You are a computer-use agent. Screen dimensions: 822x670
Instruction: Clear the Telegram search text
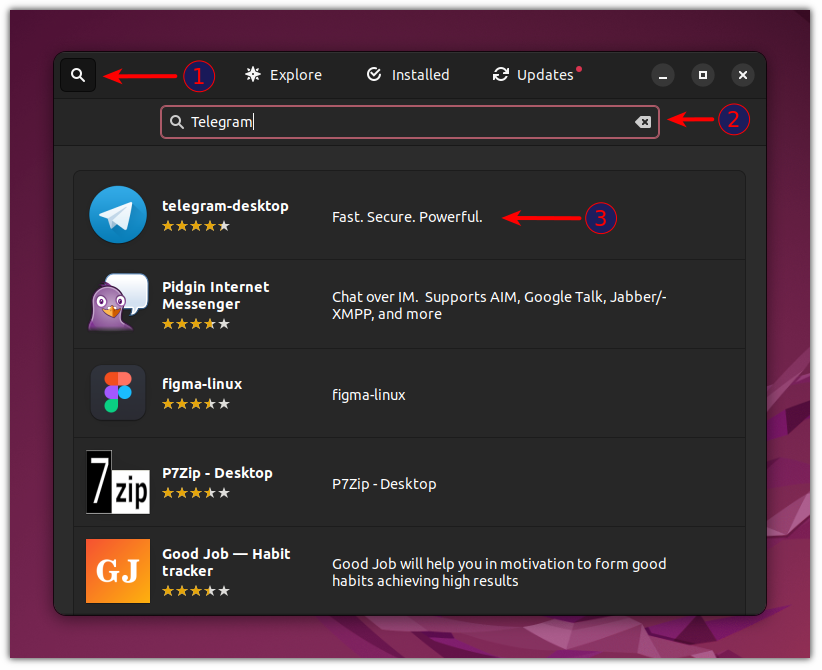(x=643, y=122)
